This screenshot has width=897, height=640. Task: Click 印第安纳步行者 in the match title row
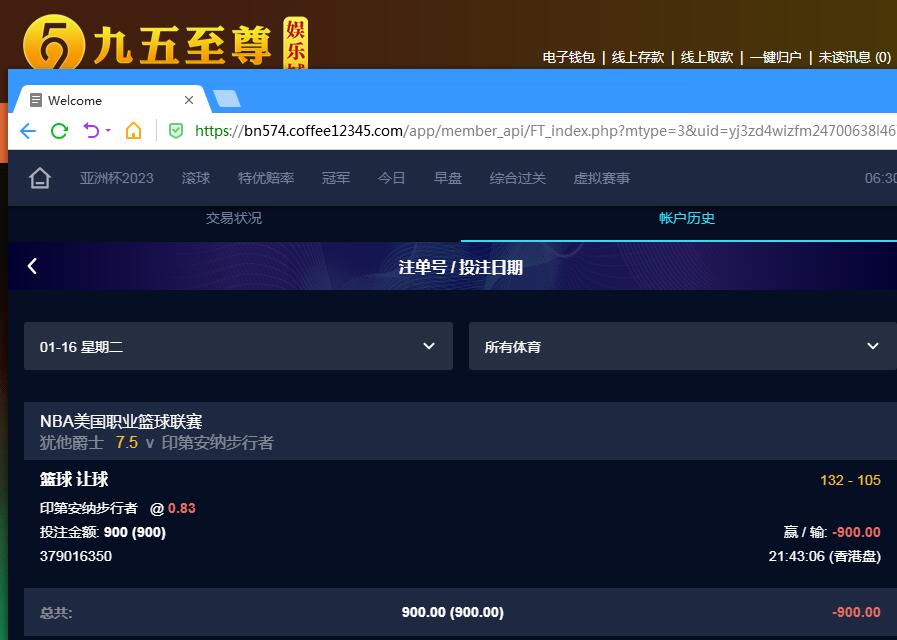[217, 443]
